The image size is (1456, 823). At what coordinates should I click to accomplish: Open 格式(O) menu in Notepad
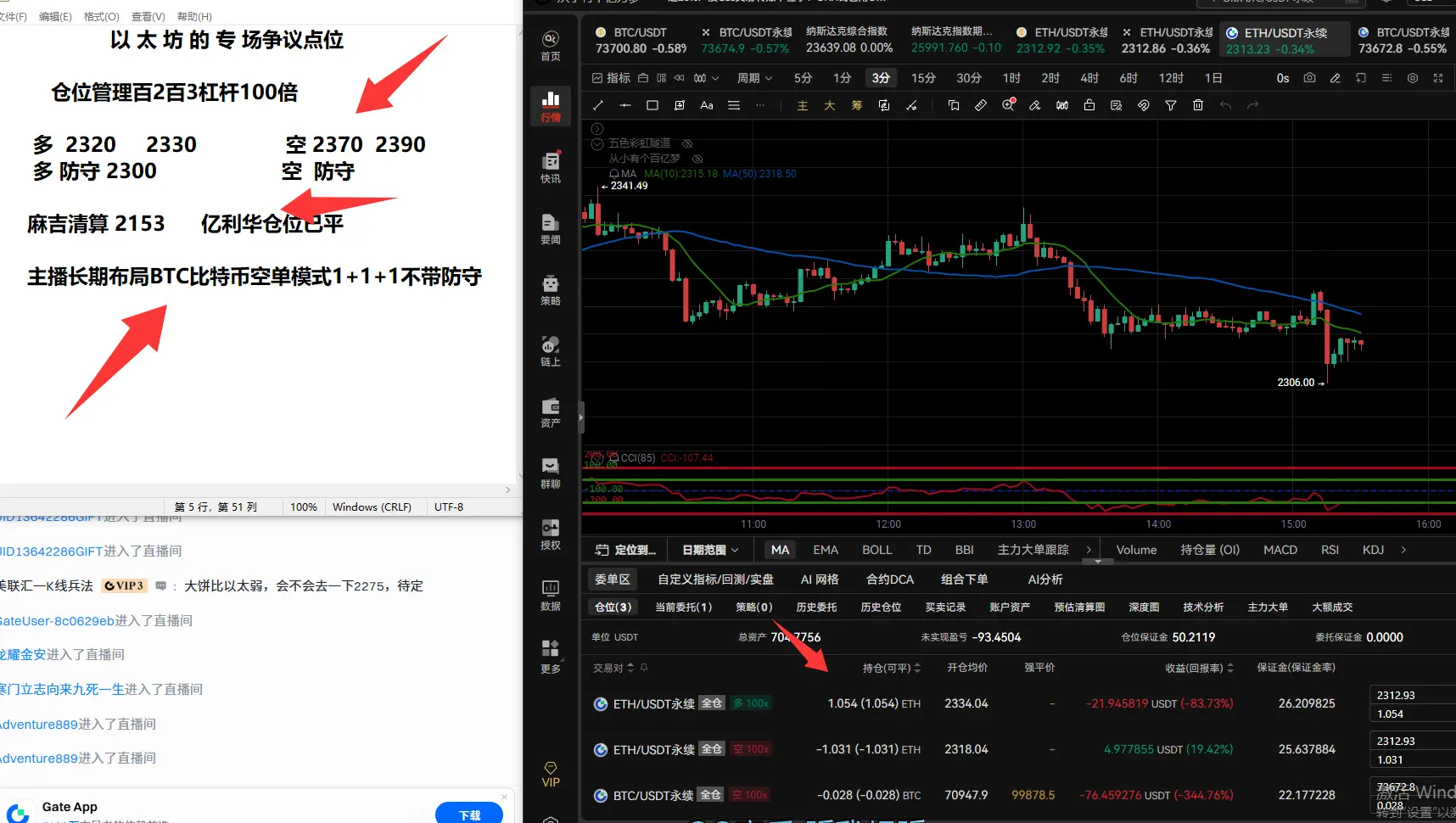pos(102,16)
